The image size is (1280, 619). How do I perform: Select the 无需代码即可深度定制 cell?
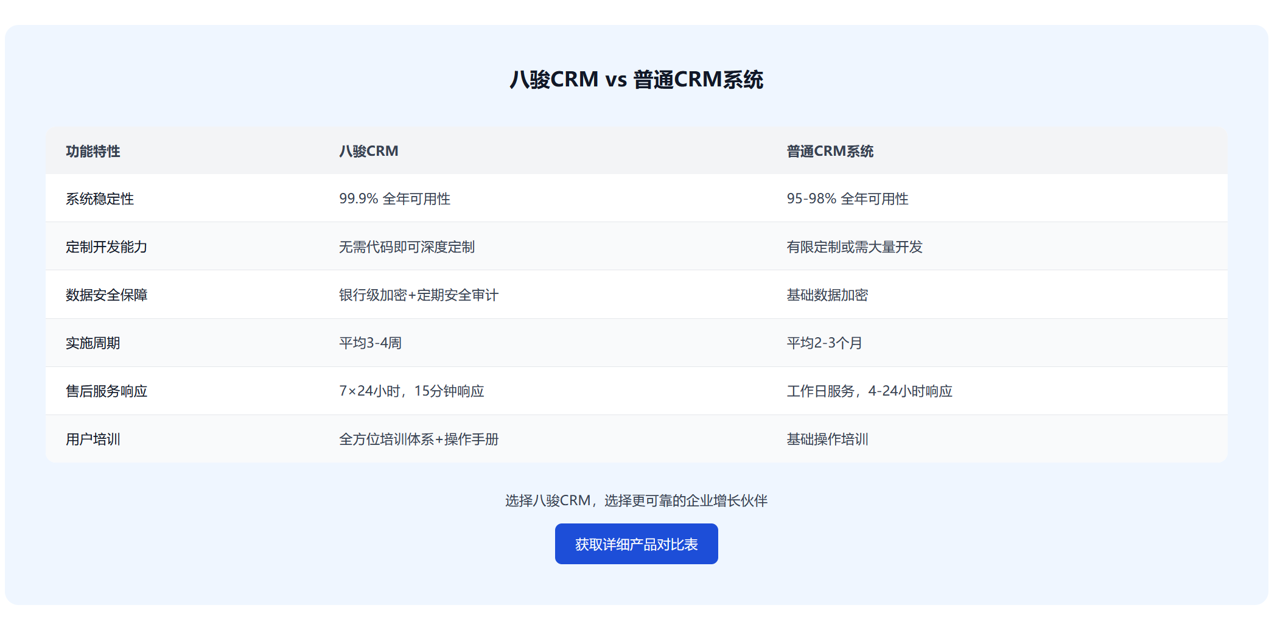[x=406, y=246]
